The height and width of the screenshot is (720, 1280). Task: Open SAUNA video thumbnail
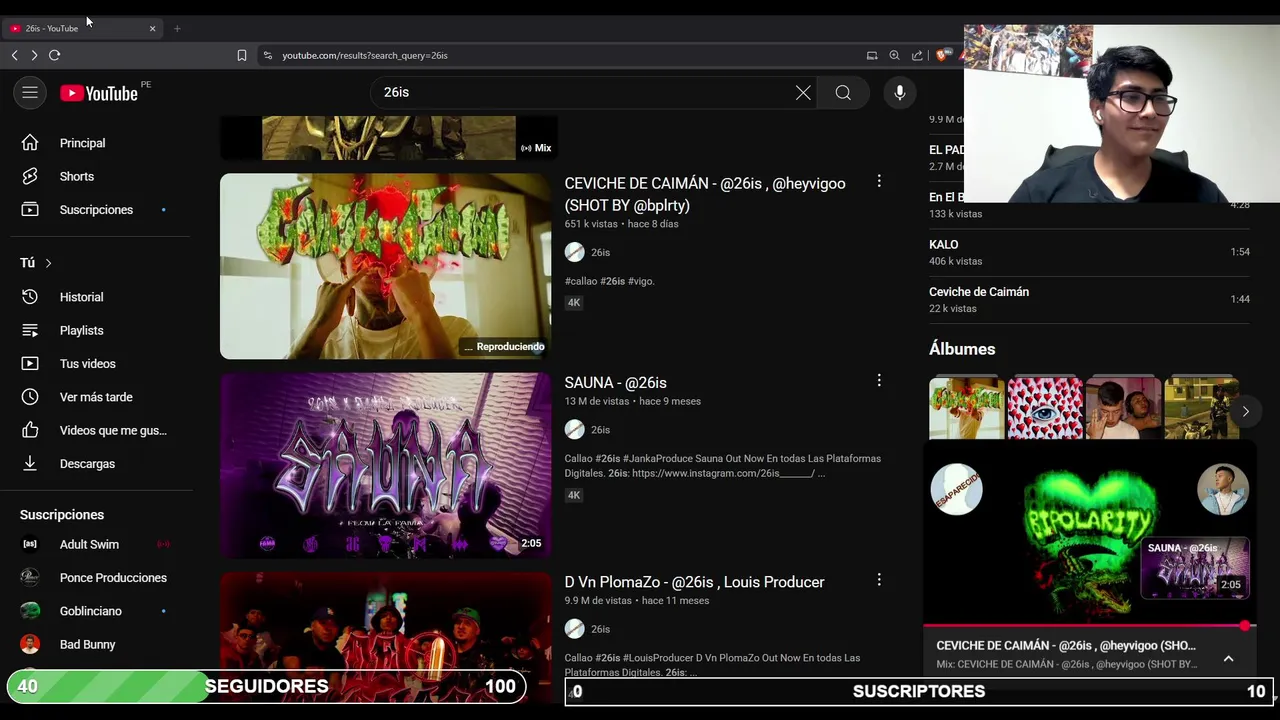(x=385, y=465)
